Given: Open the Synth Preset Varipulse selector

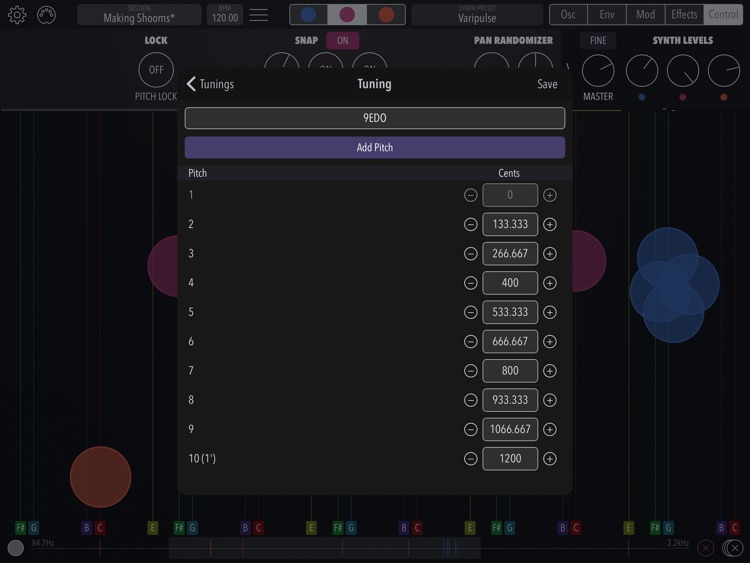Looking at the screenshot, I should (x=477, y=15).
